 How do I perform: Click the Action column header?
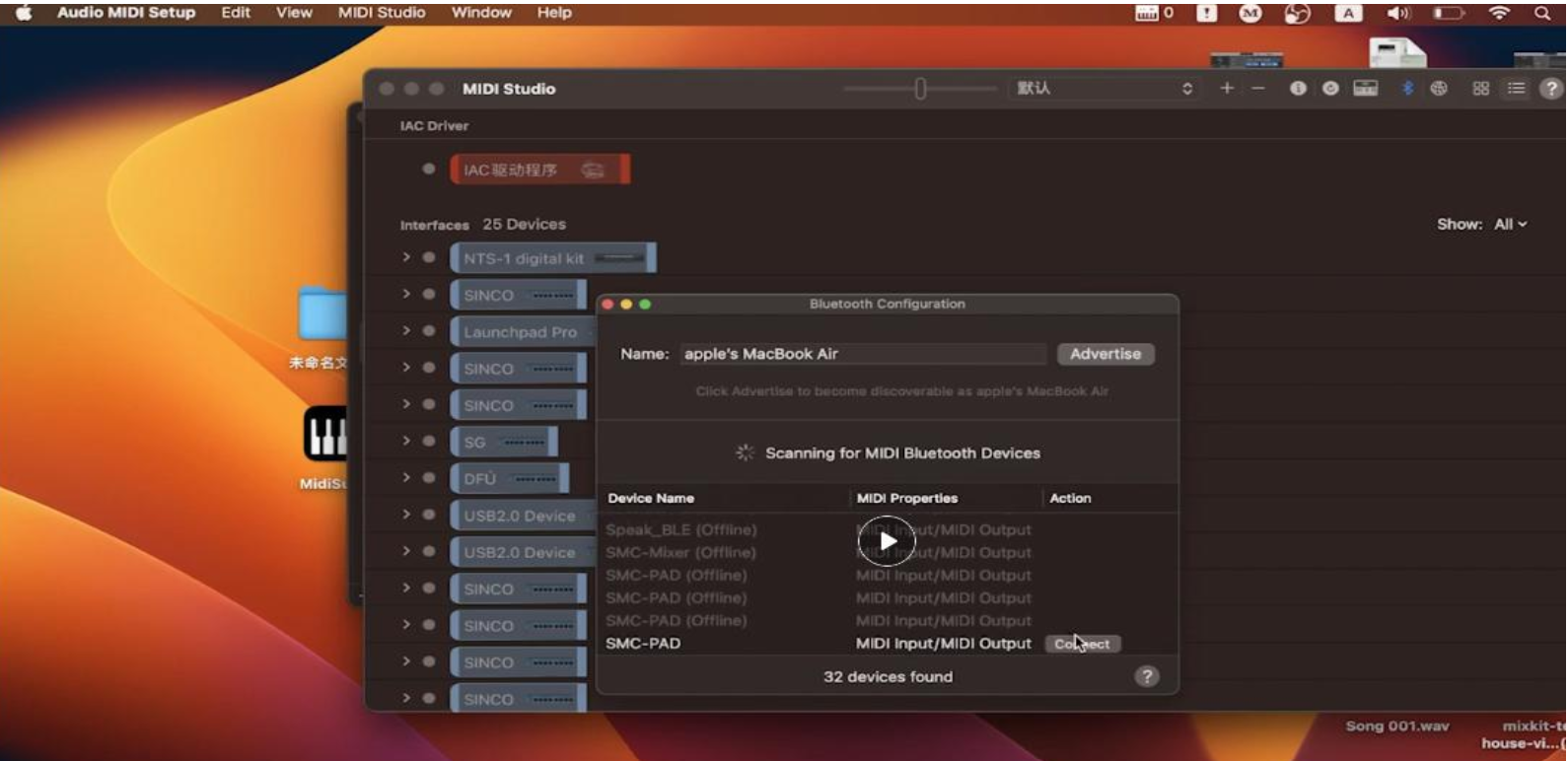pos(1070,499)
